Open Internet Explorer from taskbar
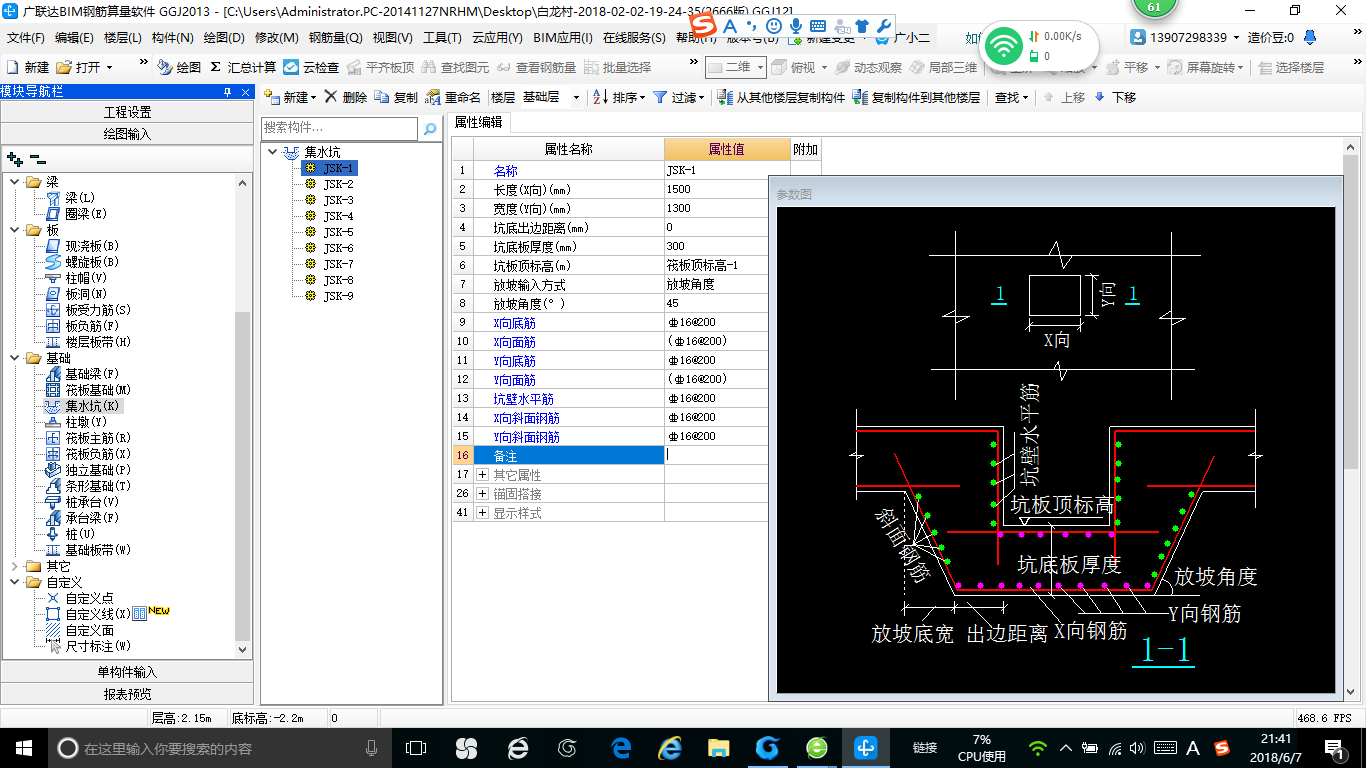 click(669, 747)
